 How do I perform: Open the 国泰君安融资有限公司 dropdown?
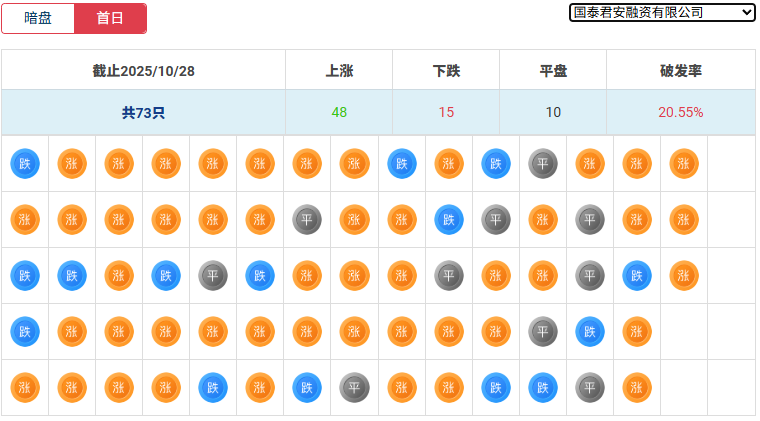click(x=662, y=12)
